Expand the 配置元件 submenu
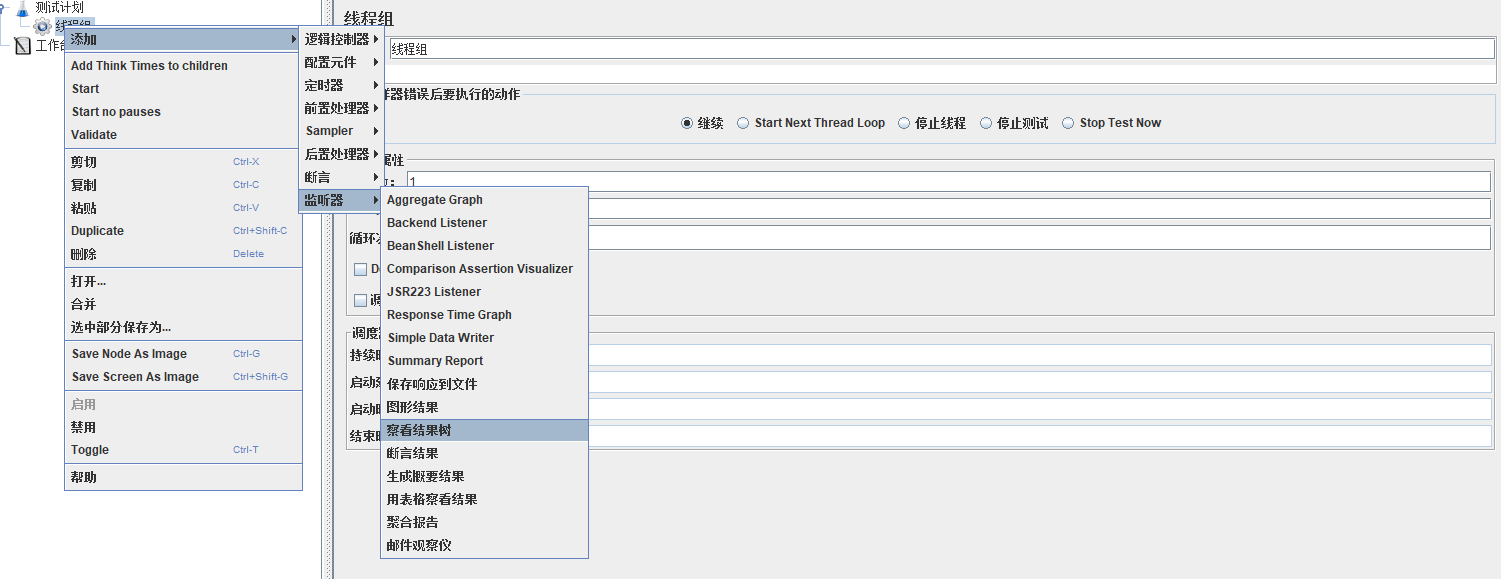The height and width of the screenshot is (579, 1501). [x=341, y=62]
